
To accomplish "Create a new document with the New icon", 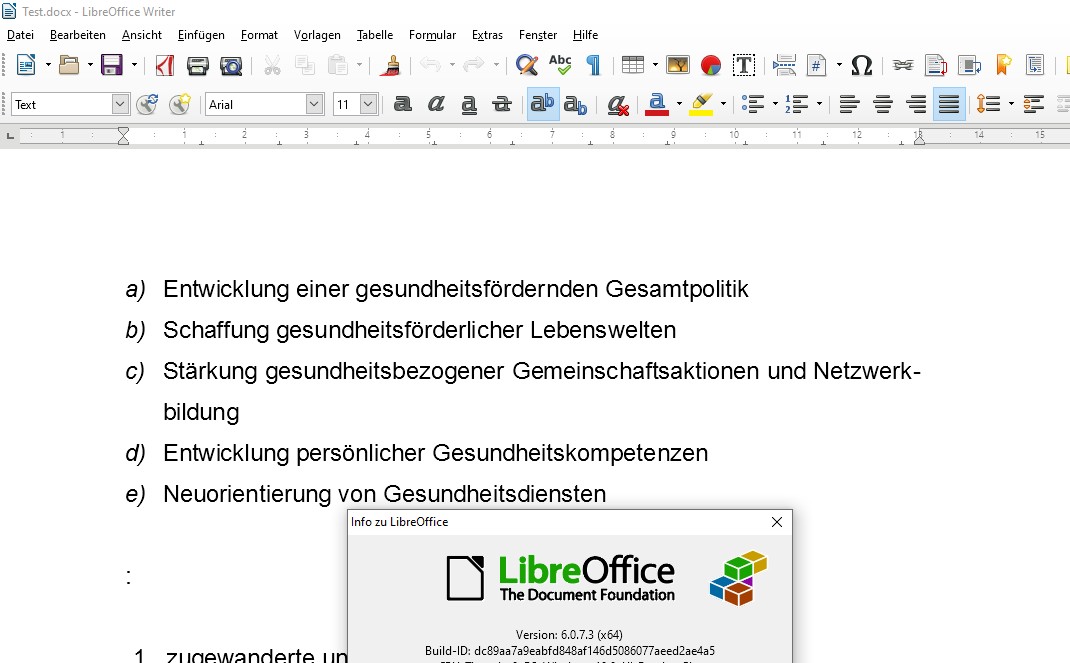I will point(26,65).
